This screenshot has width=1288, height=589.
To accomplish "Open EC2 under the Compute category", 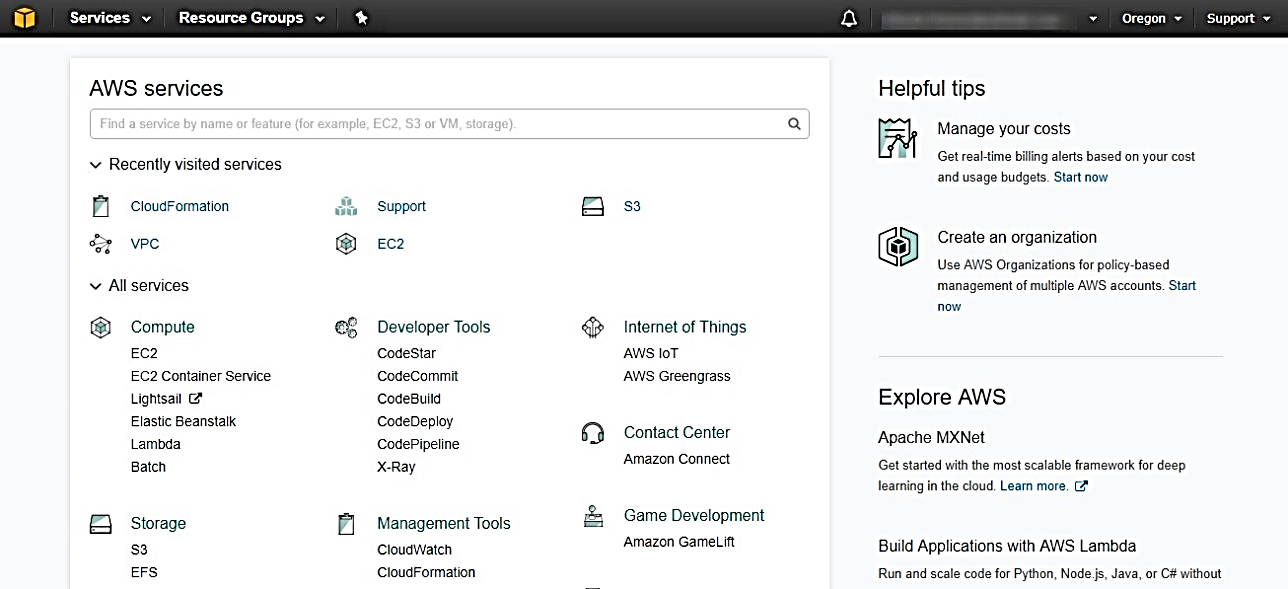I will 144,353.
